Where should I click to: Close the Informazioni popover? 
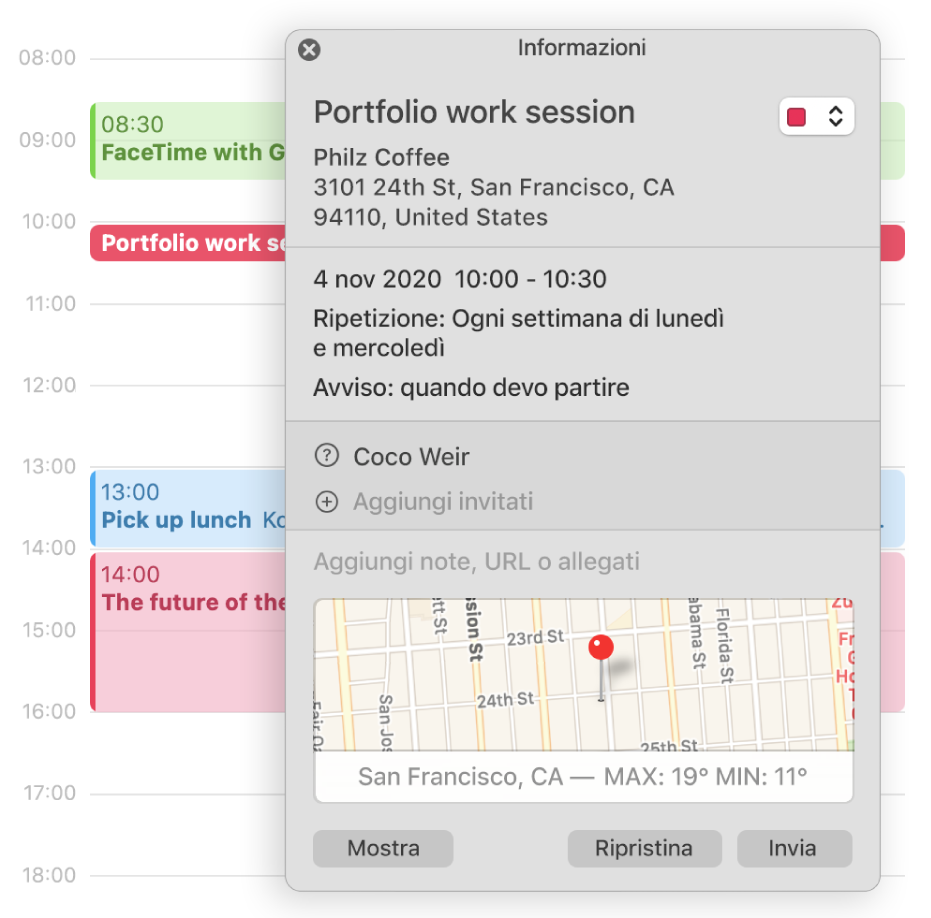(x=310, y=50)
